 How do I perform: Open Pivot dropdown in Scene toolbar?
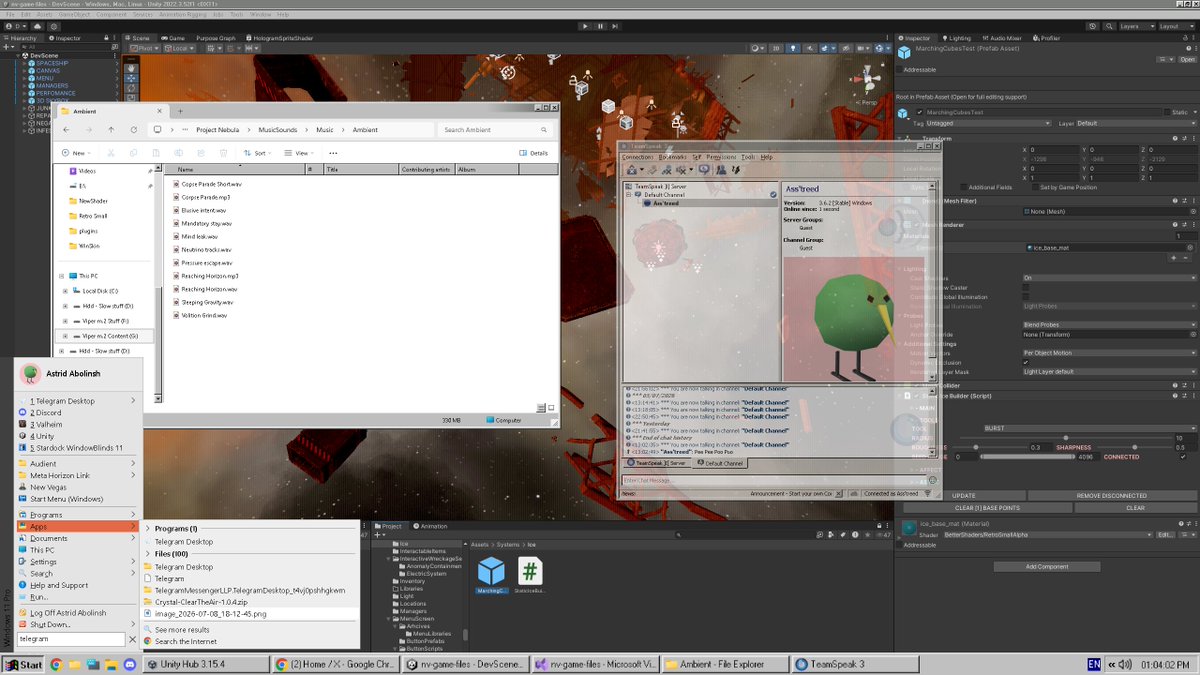(144, 48)
